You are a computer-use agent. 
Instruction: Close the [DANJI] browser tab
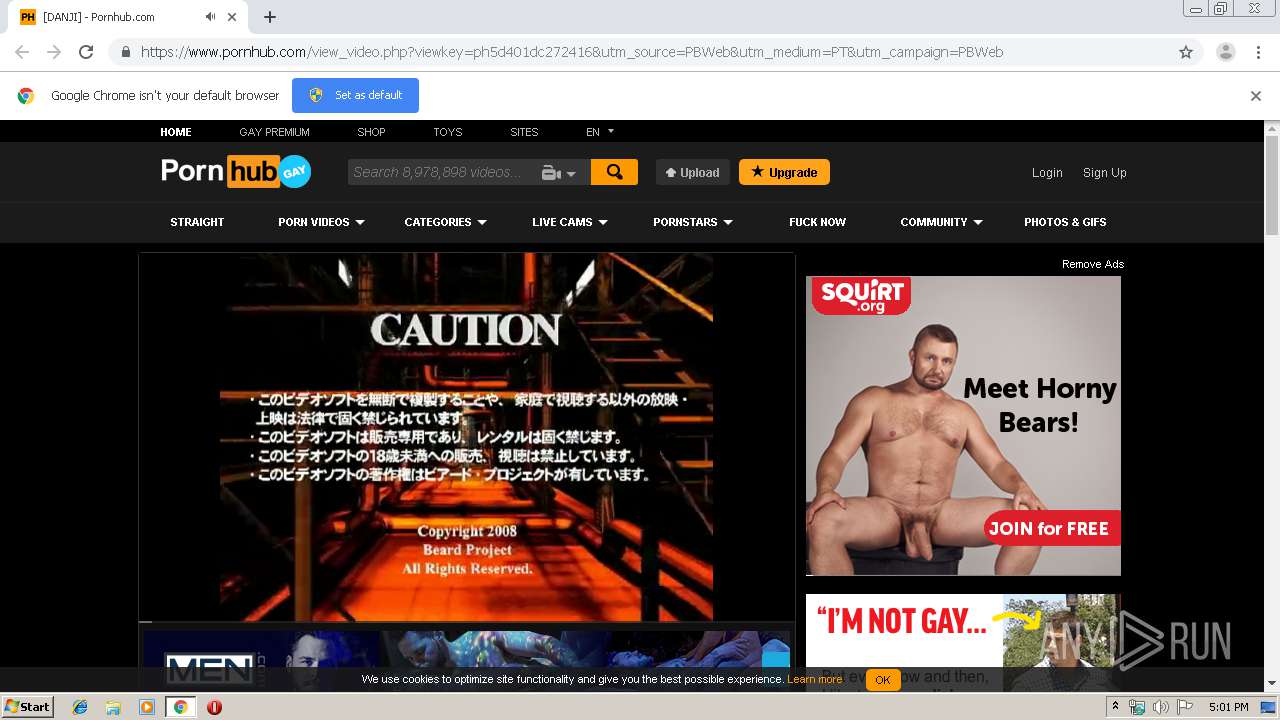pos(233,17)
